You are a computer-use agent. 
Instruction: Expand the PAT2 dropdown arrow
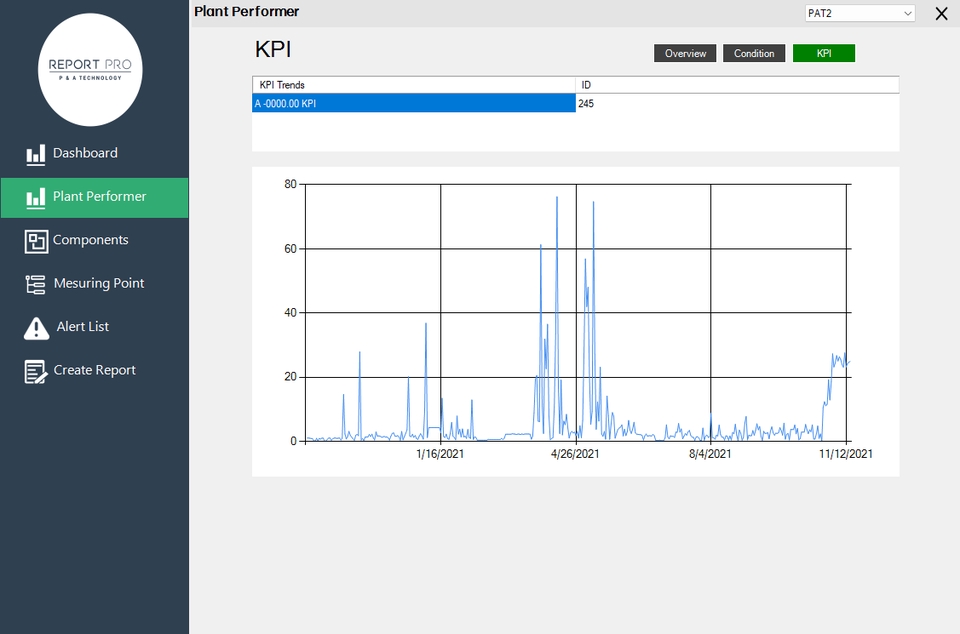coord(907,13)
